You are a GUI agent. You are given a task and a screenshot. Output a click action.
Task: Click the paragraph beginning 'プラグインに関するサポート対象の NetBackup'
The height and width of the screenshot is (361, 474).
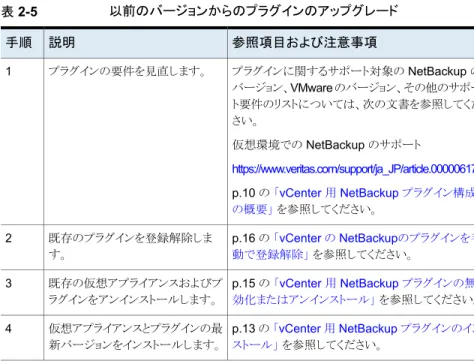(353, 96)
